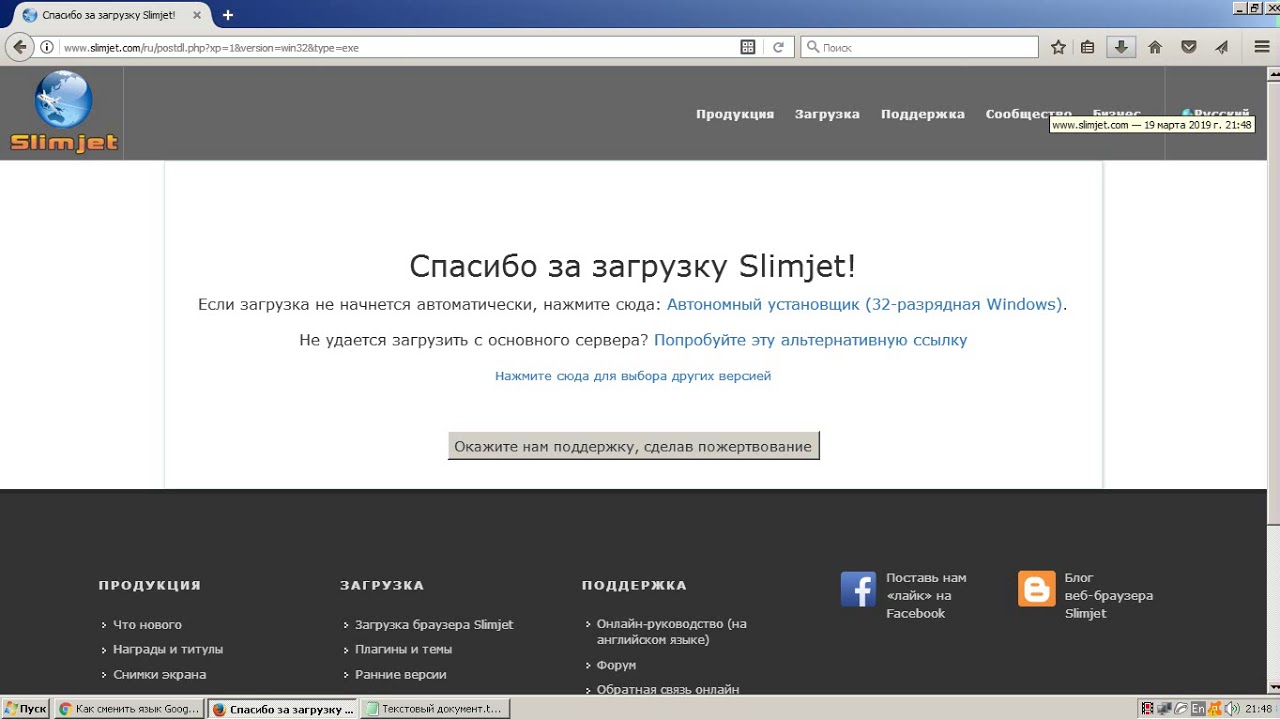
Task: Click 'Нажмите сюда для выбора других версией'
Action: [x=633, y=376]
